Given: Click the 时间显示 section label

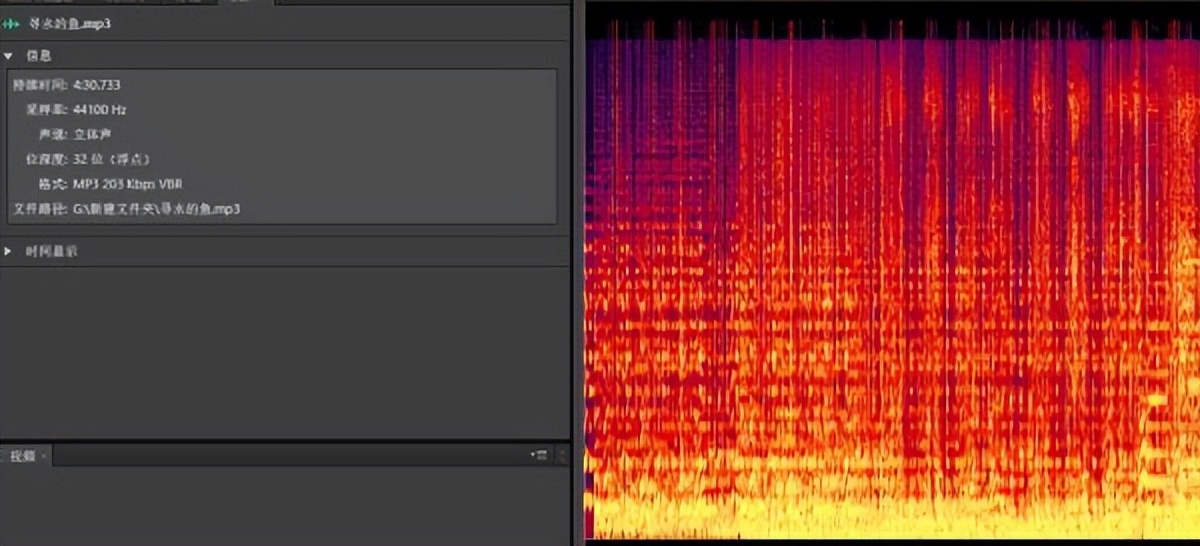Looking at the screenshot, I should (x=51, y=251).
